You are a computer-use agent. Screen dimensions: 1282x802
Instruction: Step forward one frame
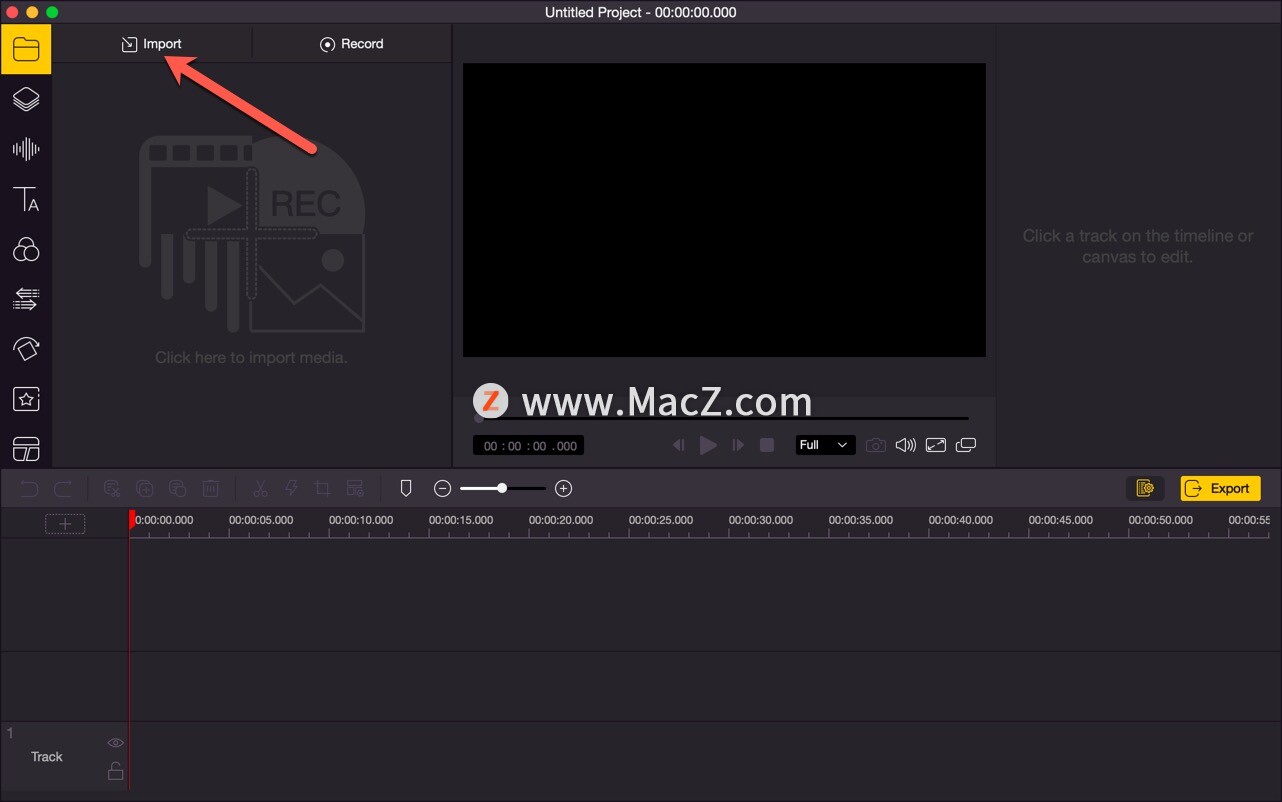tap(738, 445)
